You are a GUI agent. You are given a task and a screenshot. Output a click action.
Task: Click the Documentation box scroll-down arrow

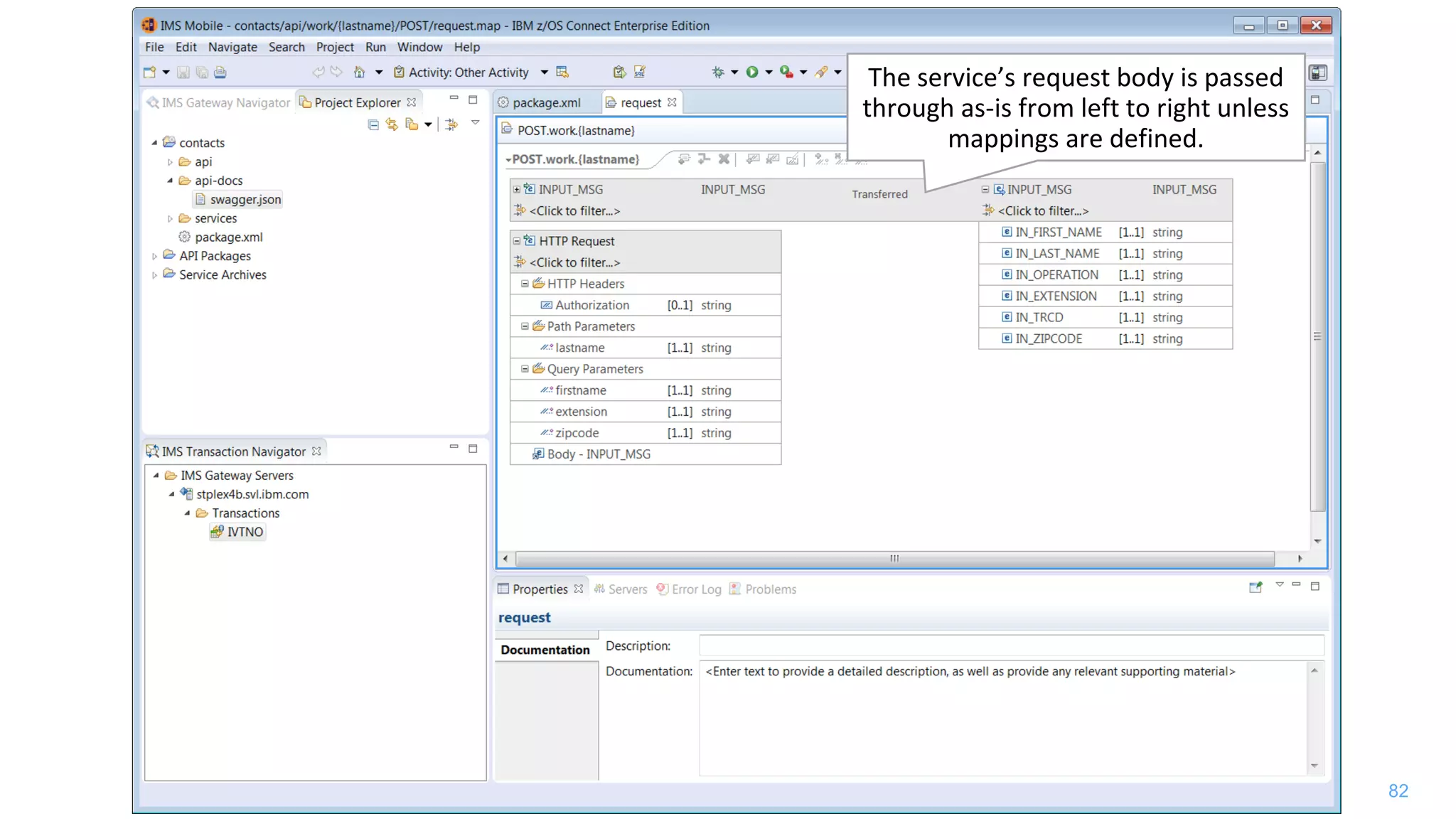tap(1315, 766)
